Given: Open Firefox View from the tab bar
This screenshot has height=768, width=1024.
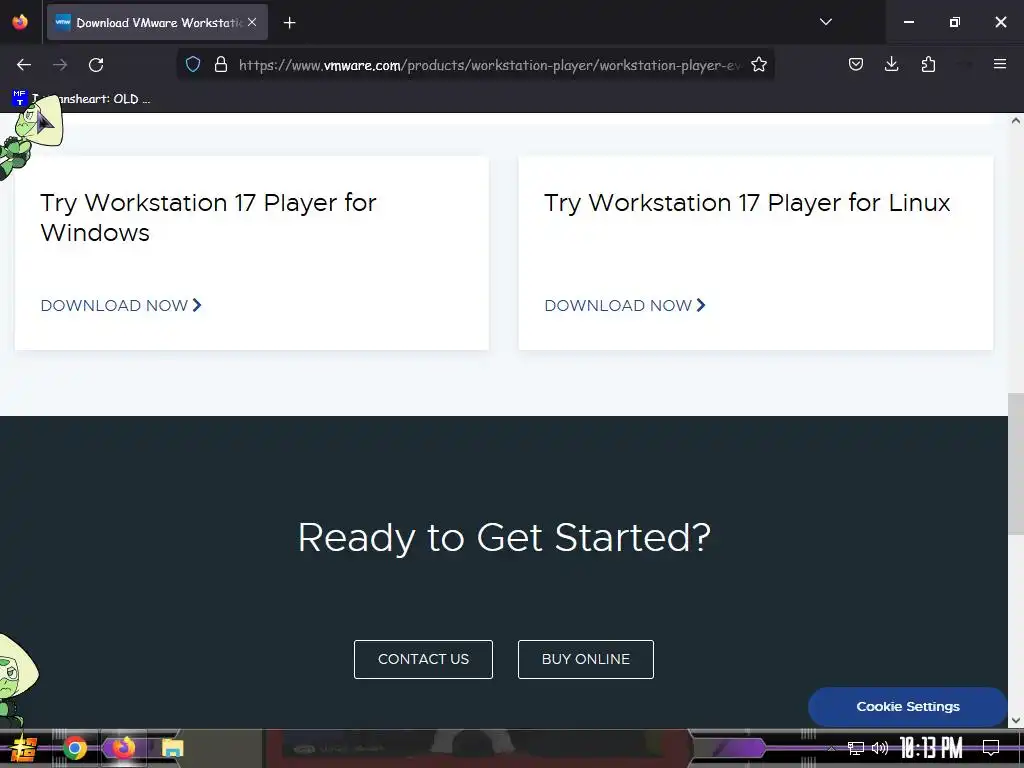Looking at the screenshot, I should (20, 22).
